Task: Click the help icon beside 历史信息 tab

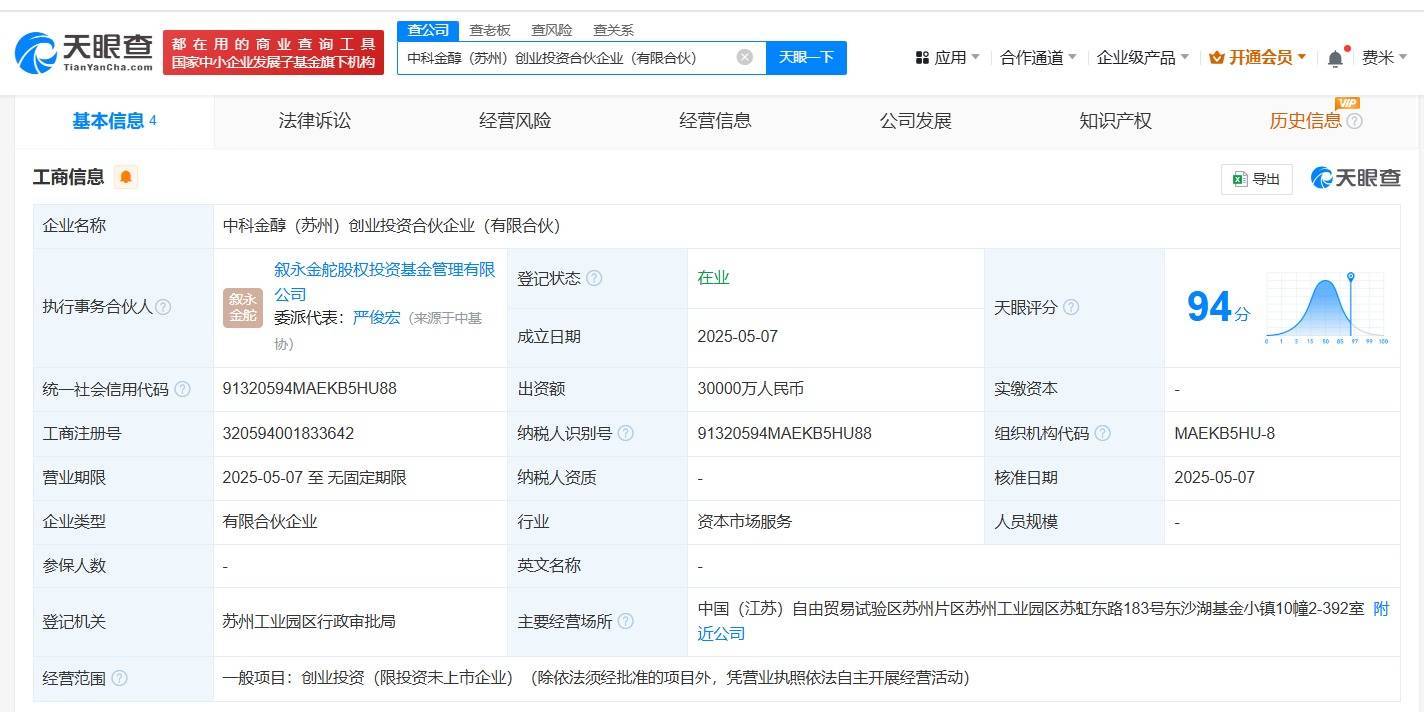Action: pyautogui.click(x=1354, y=121)
